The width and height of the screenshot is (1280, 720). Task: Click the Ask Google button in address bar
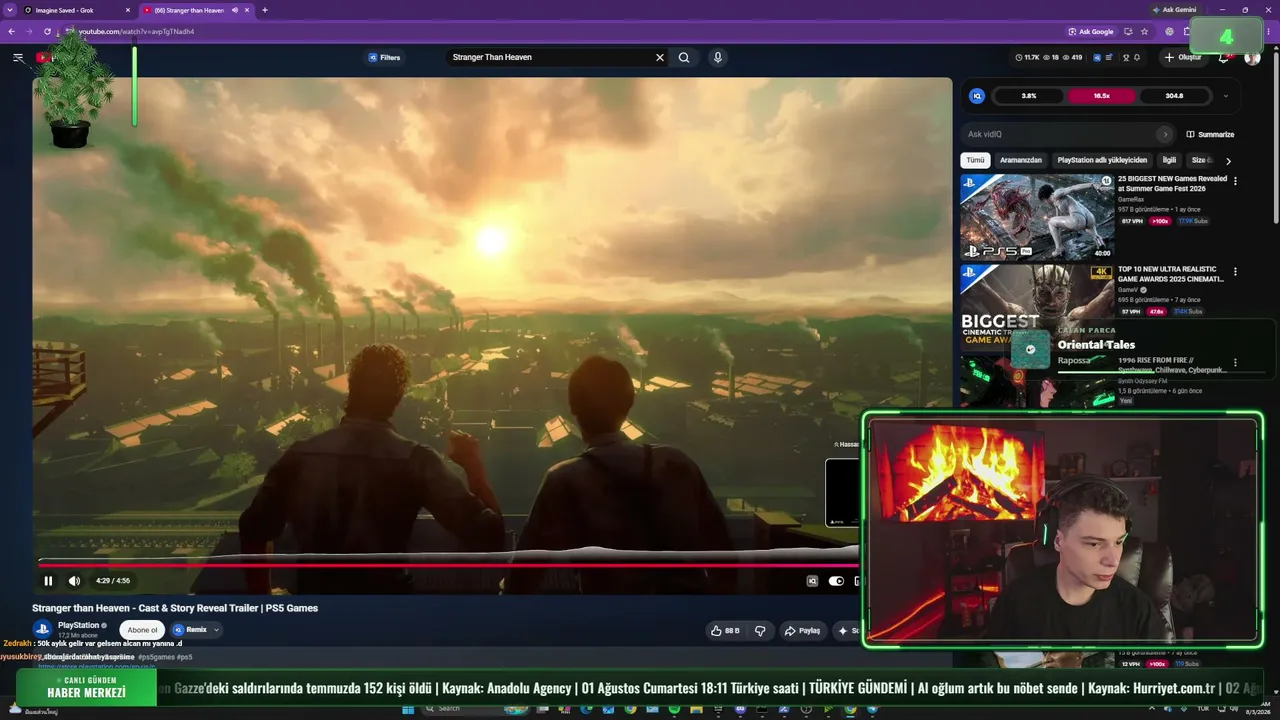pos(1090,32)
